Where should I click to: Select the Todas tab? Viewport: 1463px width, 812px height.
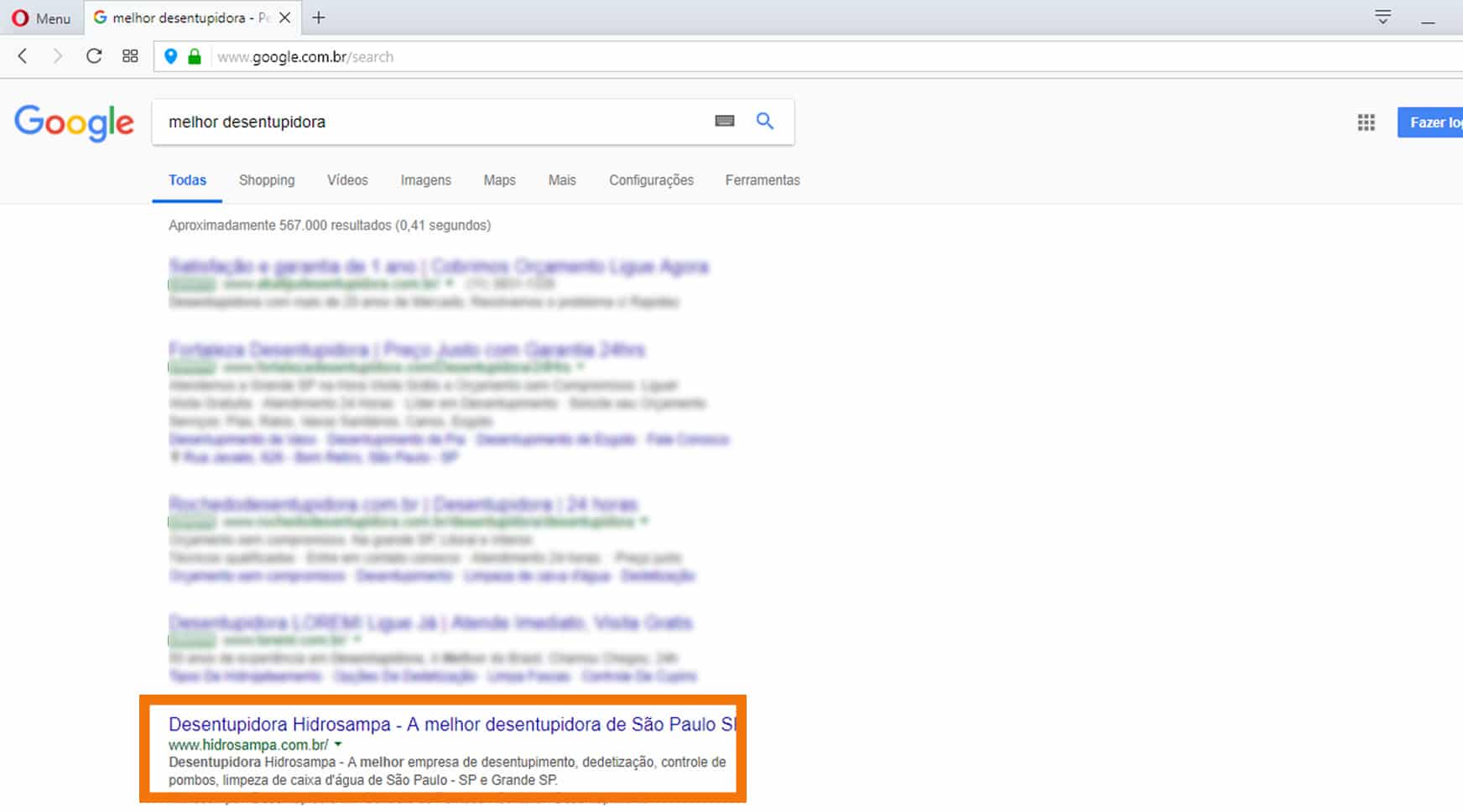187,180
